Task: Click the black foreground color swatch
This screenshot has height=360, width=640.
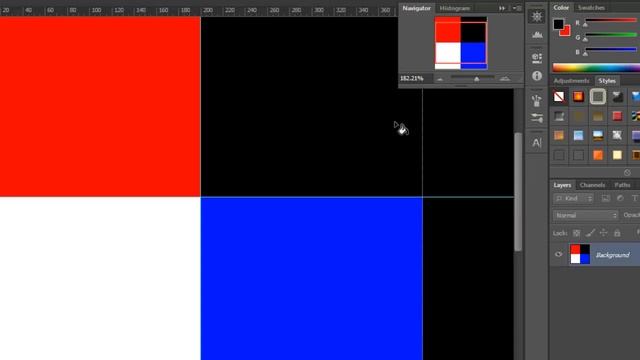Action: (558, 24)
